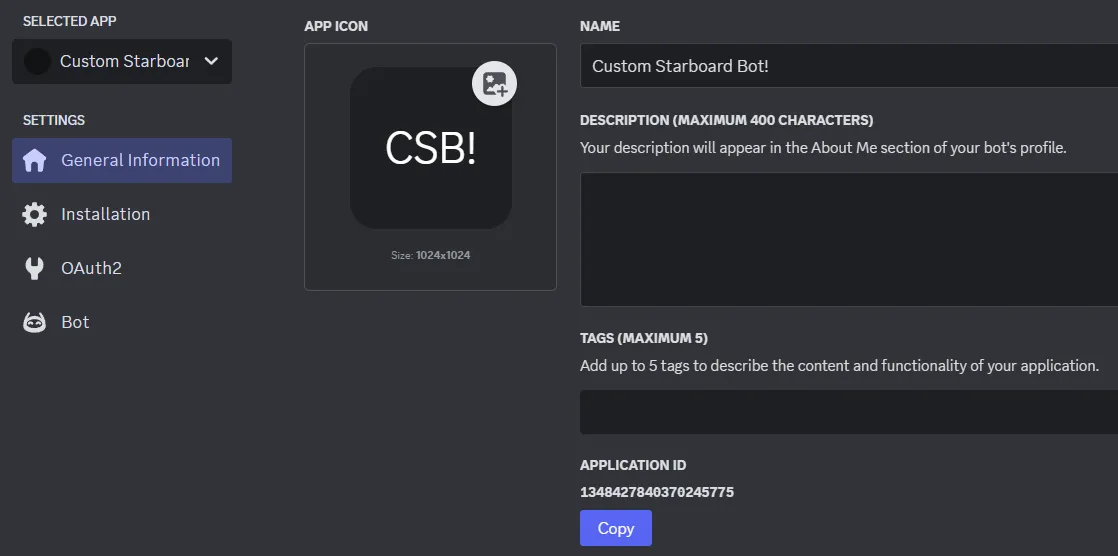
Task: Select the application ID number 1348427840370245775
Action: click(x=657, y=492)
